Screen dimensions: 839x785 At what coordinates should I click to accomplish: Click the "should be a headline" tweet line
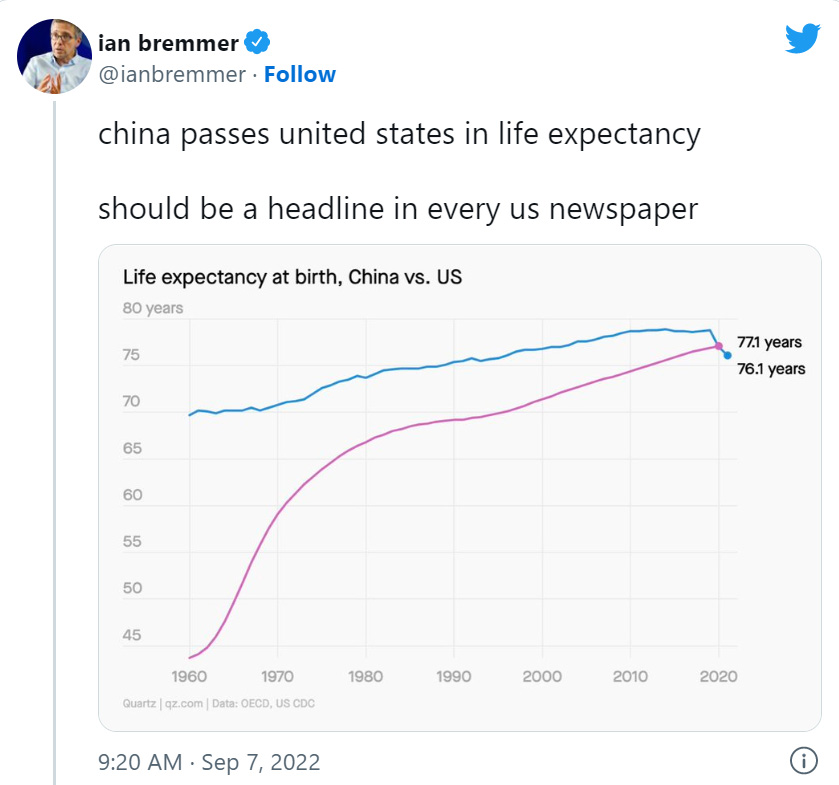click(x=397, y=209)
